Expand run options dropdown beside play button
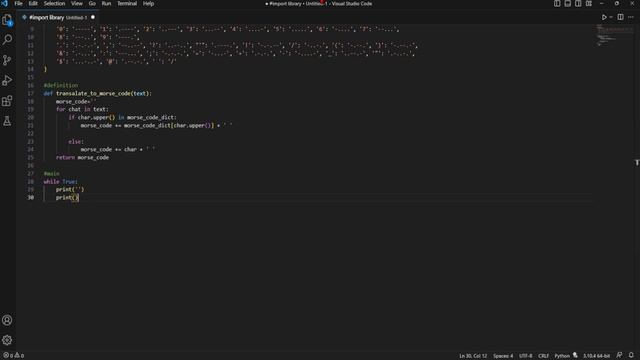Screen dimensions: 640x360 611,17
